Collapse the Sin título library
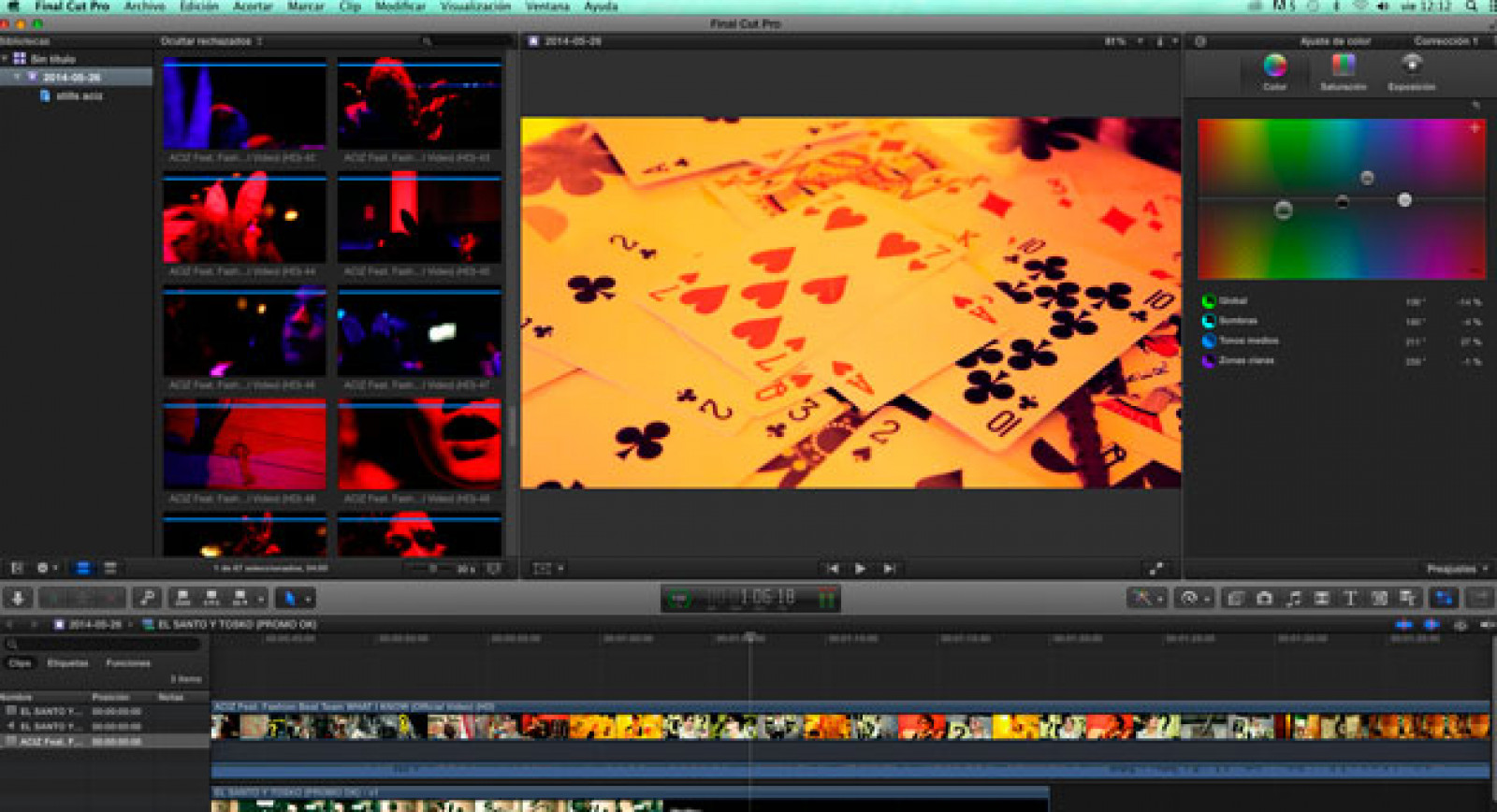This screenshot has width=1497, height=812. point(5,58)
